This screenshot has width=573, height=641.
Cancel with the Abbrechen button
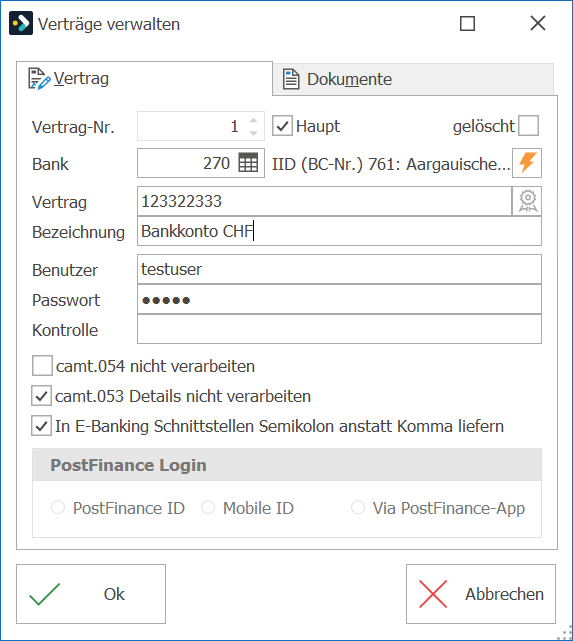(481, 594)
